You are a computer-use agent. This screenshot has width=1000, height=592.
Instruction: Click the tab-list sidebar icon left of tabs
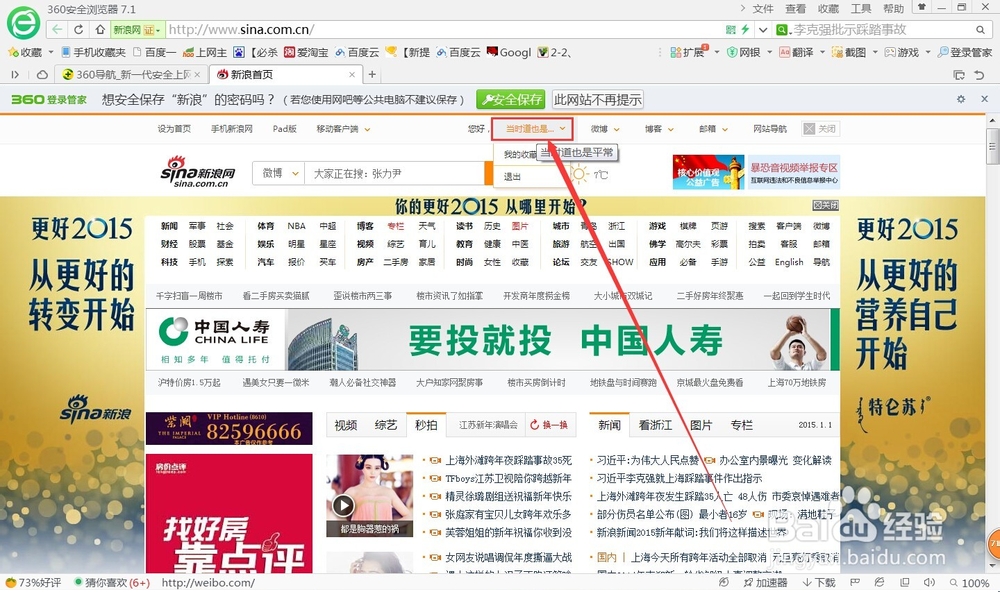coord(15,75)
